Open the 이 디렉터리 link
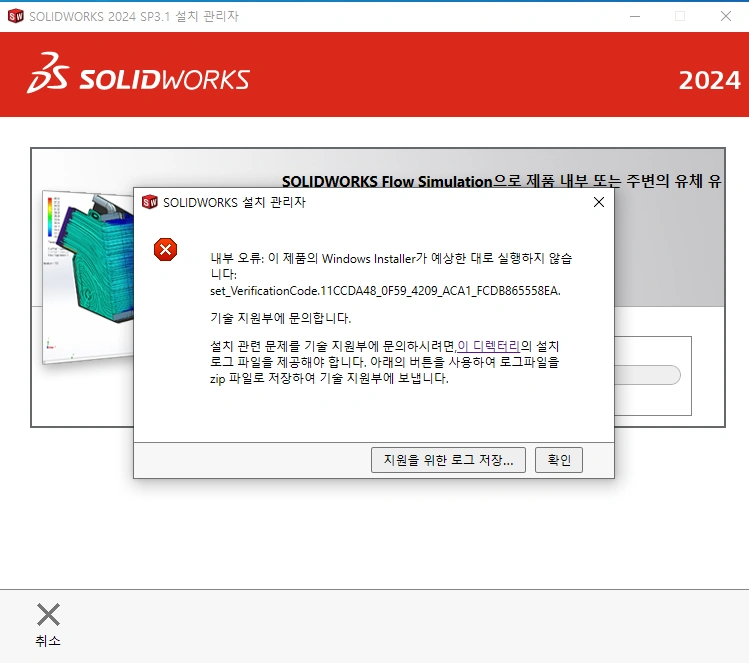749x663 pixels. [x=488, y=346]
